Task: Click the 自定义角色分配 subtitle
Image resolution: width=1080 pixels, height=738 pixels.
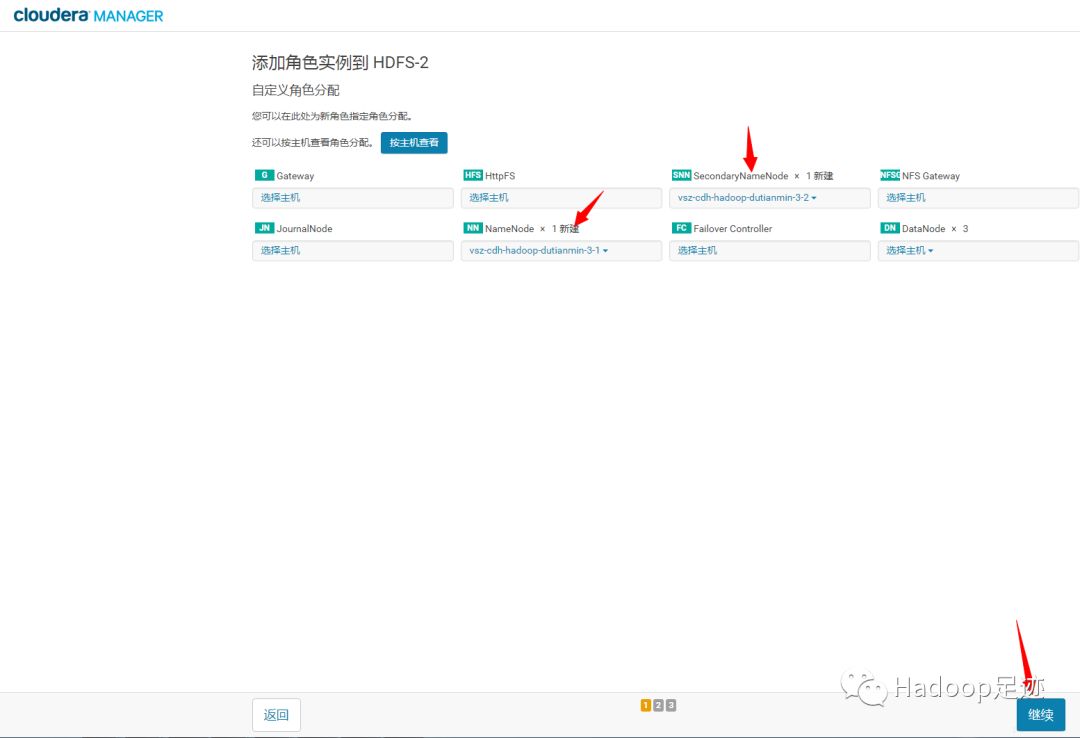Action: [x=295, y=90]
